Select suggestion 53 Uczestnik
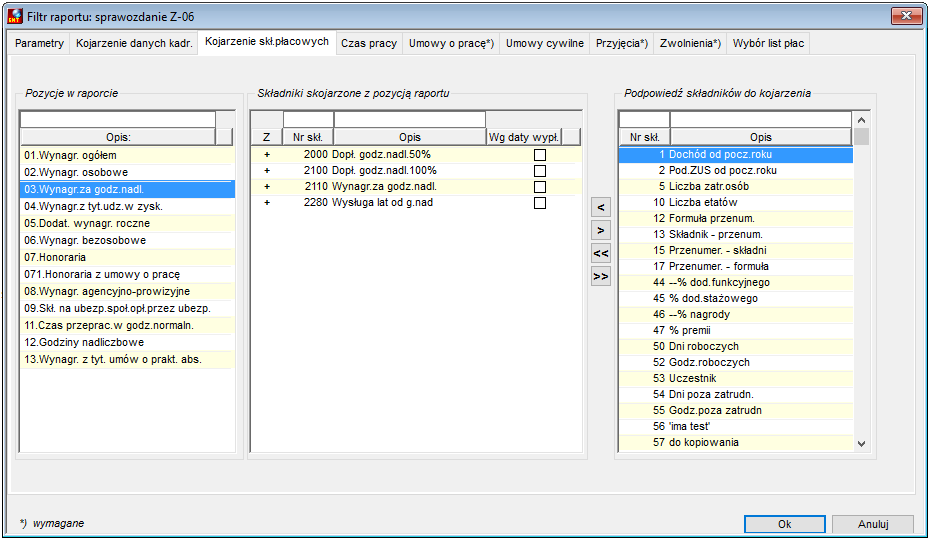This screenshot has width=929, height=540. pos(736,379)
